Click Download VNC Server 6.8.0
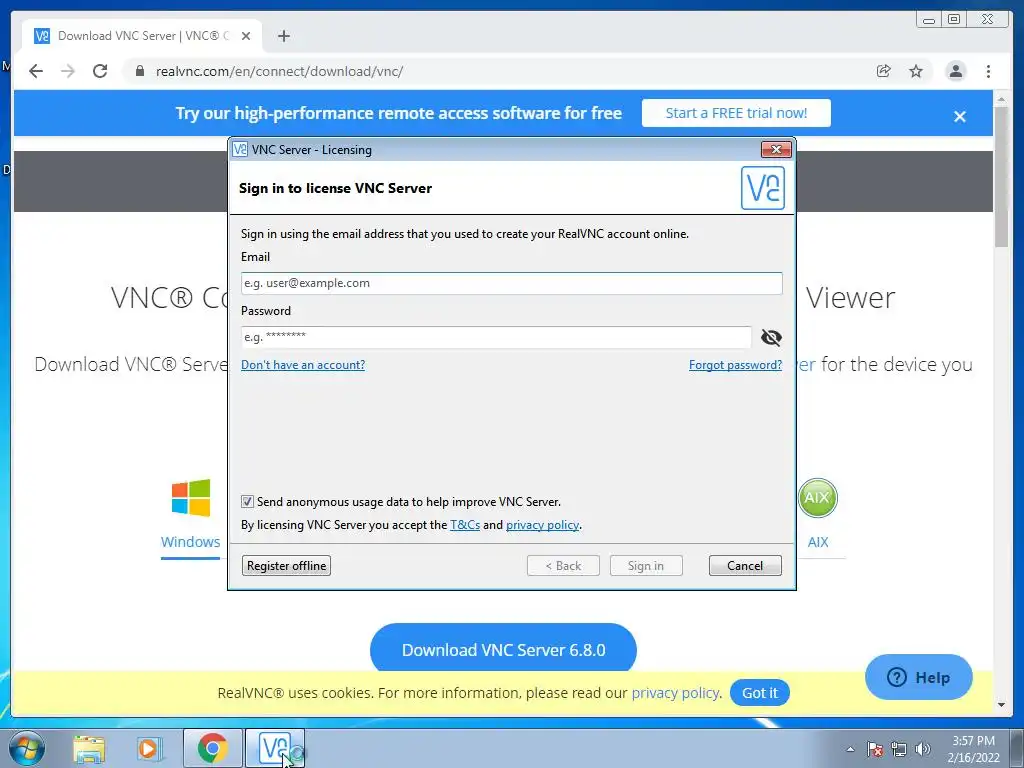Screen dimensions: 1024x768 [503, 649]
